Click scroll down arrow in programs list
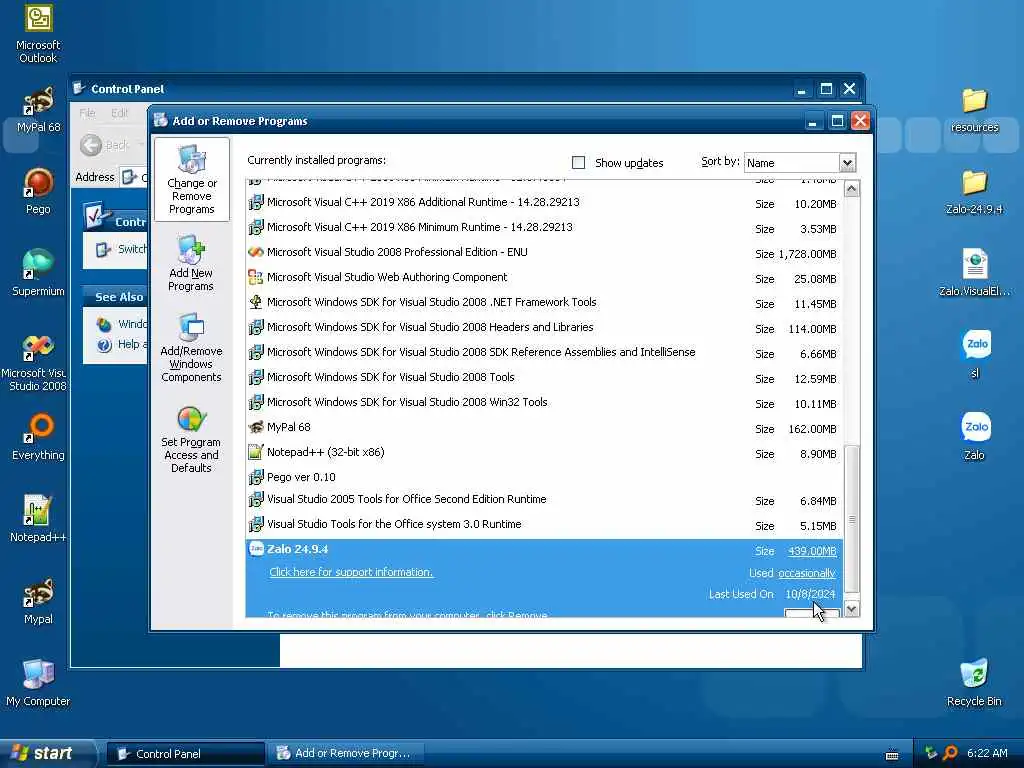1024x768 pixels. 852,609
